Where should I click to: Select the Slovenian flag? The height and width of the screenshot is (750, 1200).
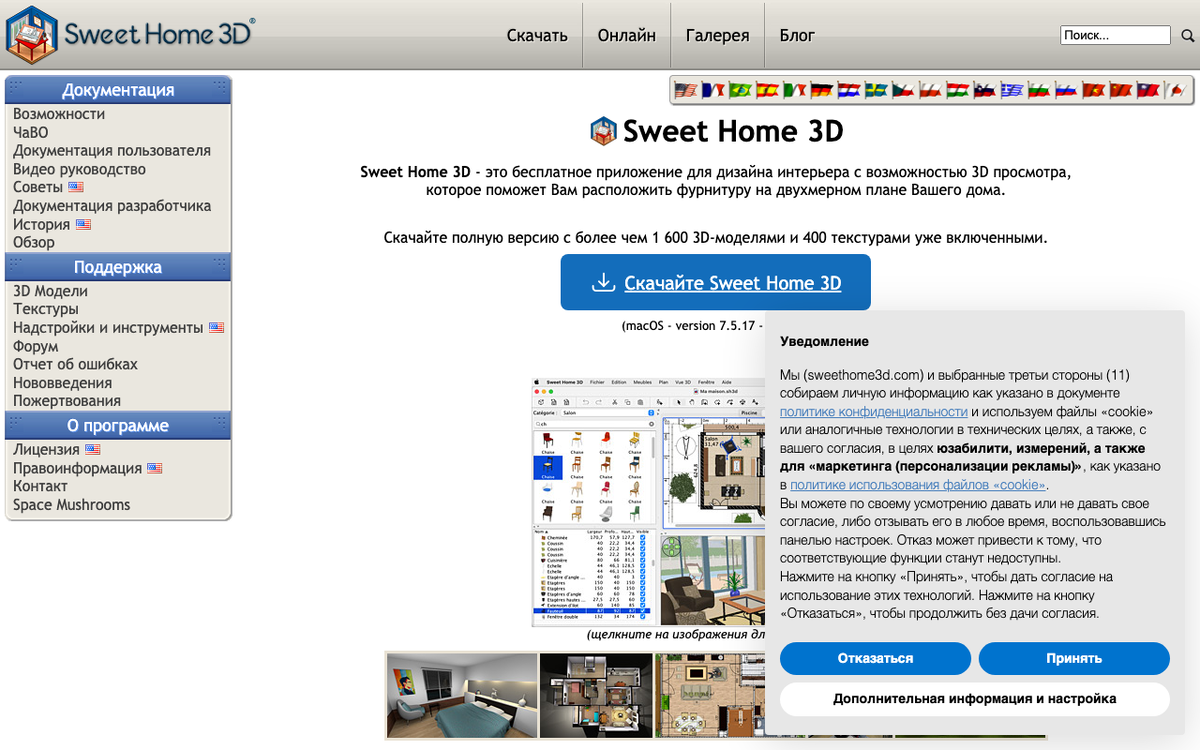(984, 90)
